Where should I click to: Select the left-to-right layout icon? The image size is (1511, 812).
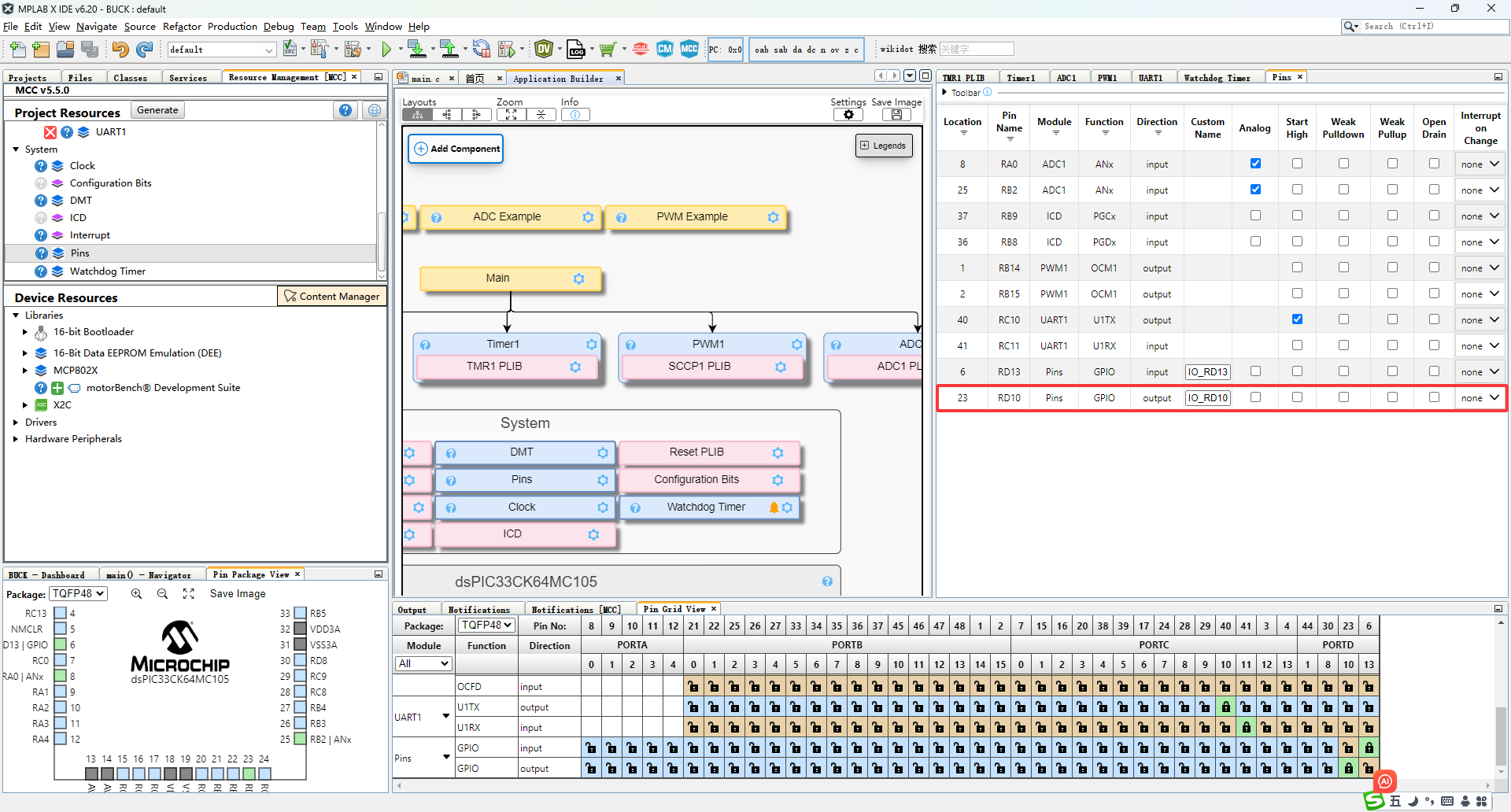pyautogui.click(x=447, y=115)
